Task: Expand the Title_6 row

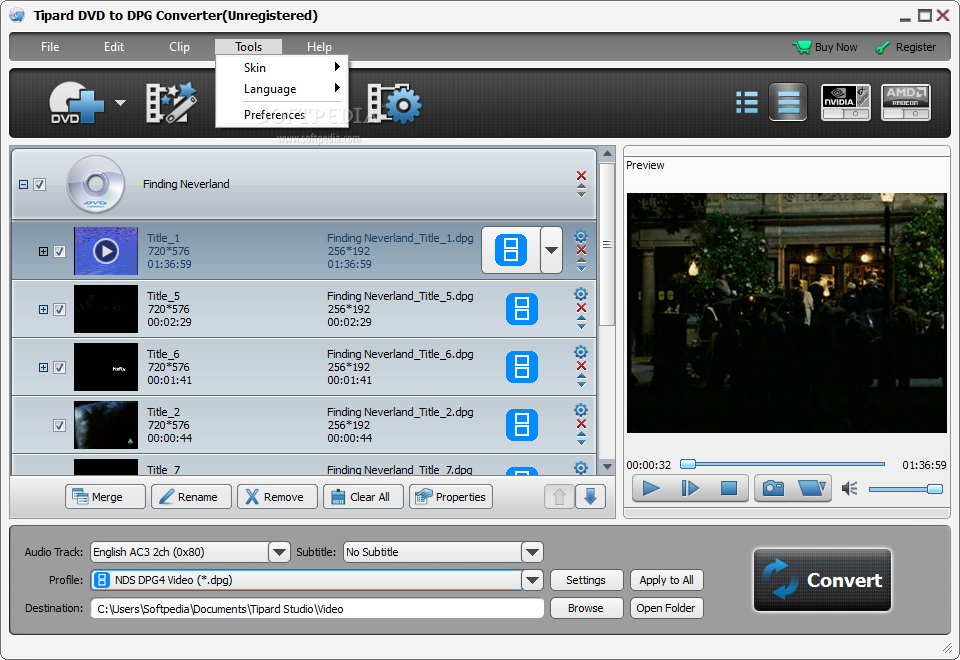Action: coord(43,367)
